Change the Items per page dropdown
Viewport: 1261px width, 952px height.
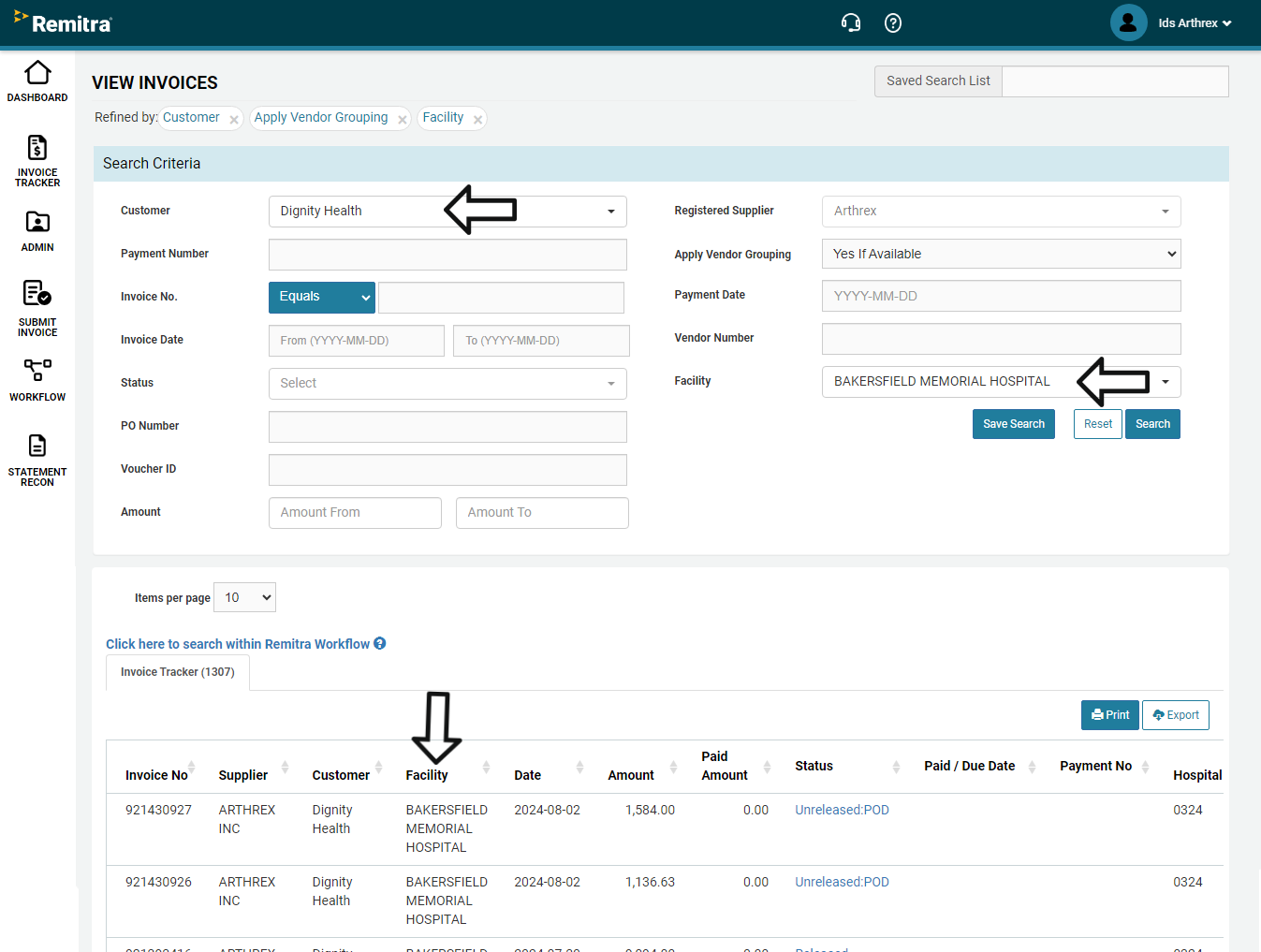(x=244, y=598)
